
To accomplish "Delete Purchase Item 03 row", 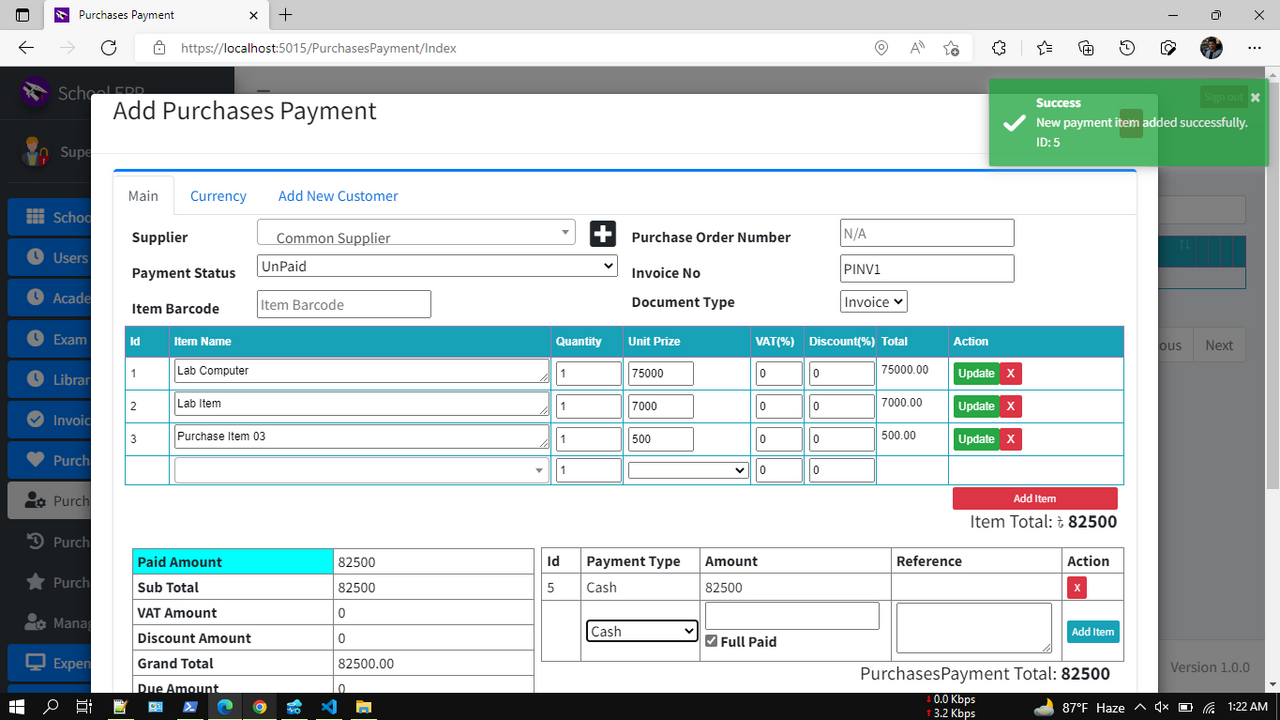I will [1010, 439].
